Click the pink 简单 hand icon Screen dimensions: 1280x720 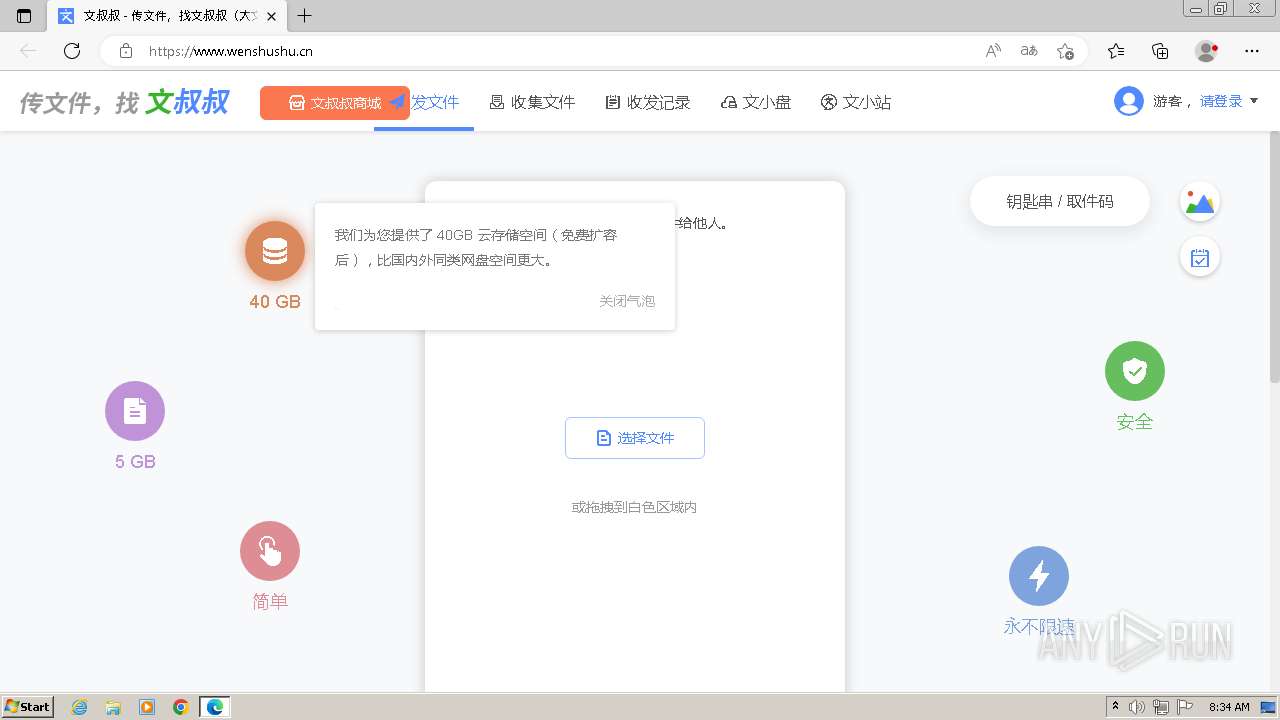coord(270,551)
